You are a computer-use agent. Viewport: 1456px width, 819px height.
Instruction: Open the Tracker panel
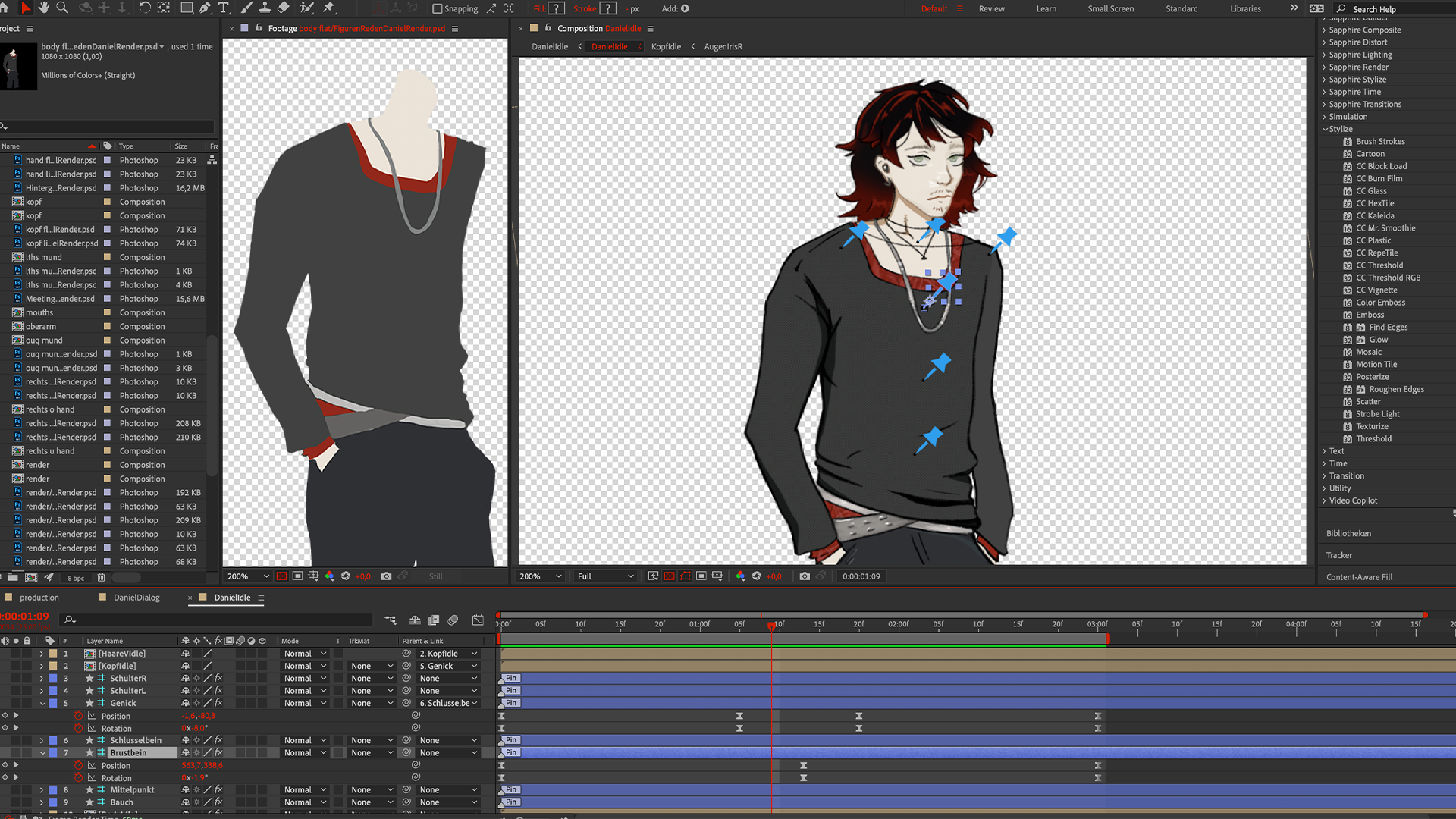1339,555
